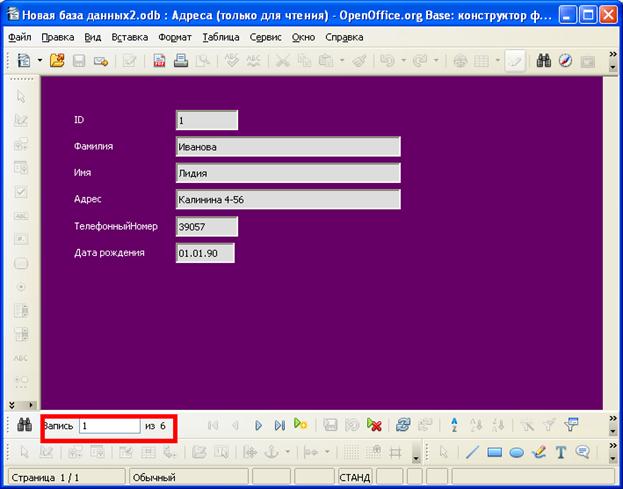Click the New document icon
This screenshot has width=623, height=489.
24,61
